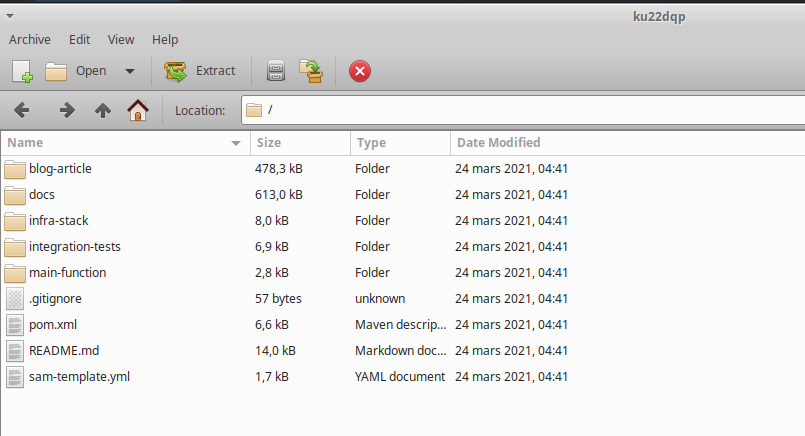Click the Extract button
This screenshot has height=436, width=805.
(x=200, y=71)
